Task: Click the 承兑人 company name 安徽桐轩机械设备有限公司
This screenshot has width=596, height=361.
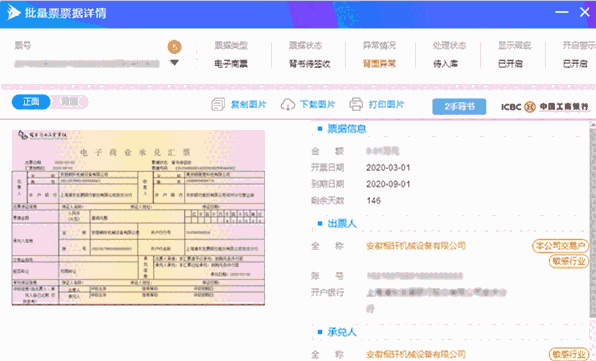Action: click(416, 354)
